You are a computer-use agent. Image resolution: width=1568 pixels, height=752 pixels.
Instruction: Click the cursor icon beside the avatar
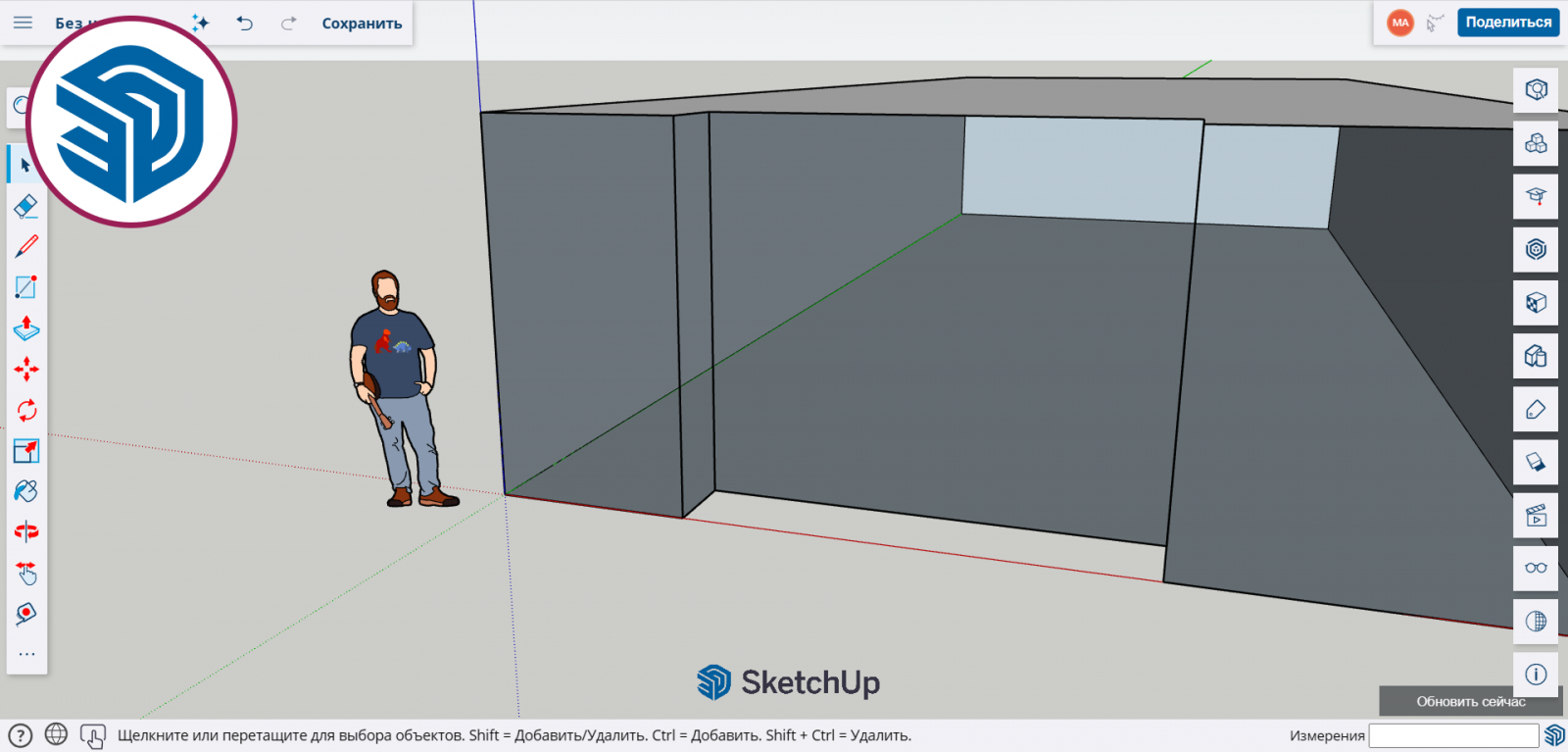(1435, 23)
